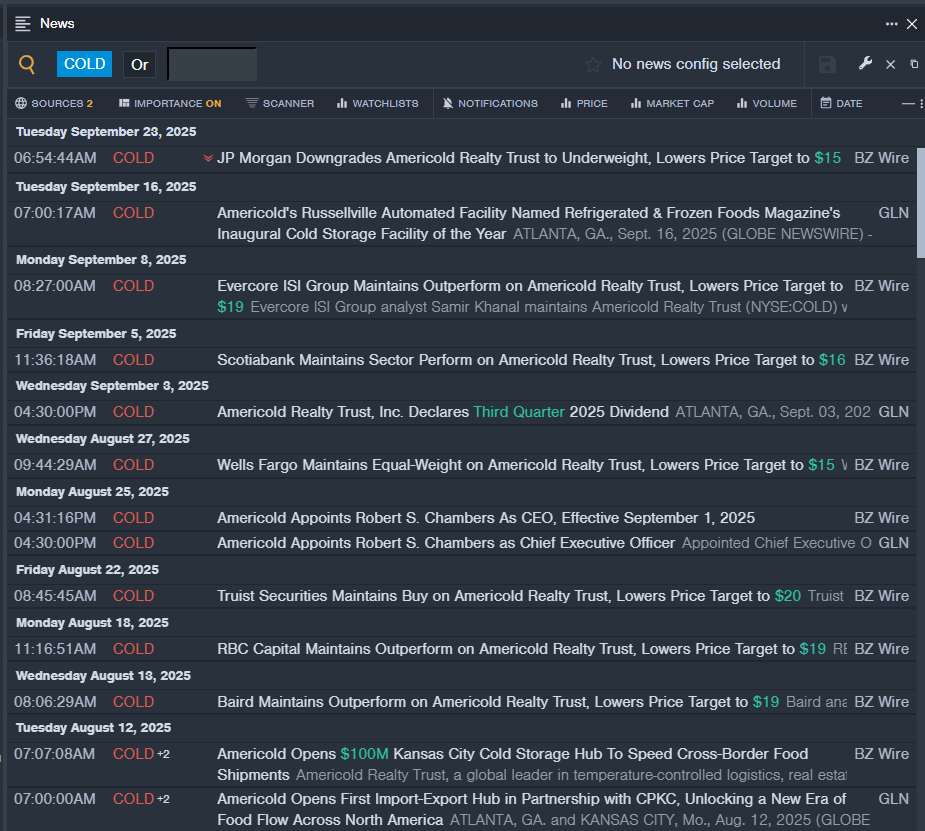
Task: Click the empty symbol search input field
Action: click(x=212, y=64)
